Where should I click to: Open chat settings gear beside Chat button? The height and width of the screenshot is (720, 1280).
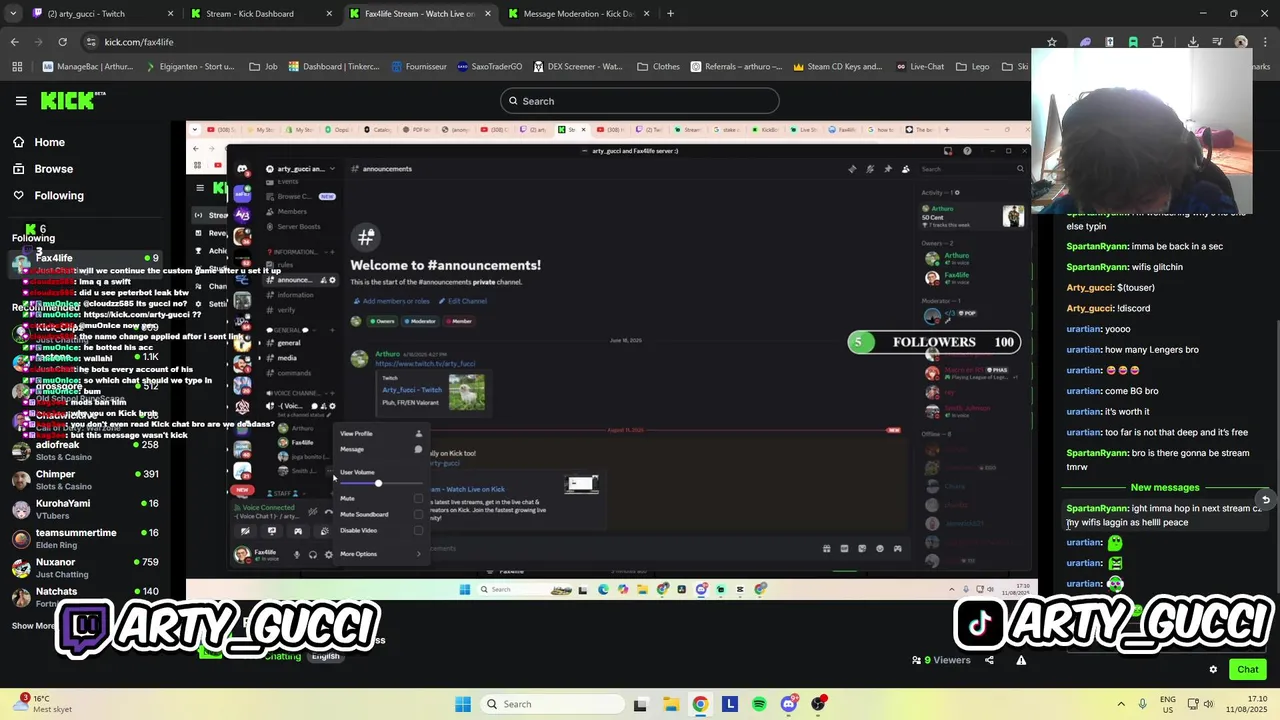pos(1214,670)
